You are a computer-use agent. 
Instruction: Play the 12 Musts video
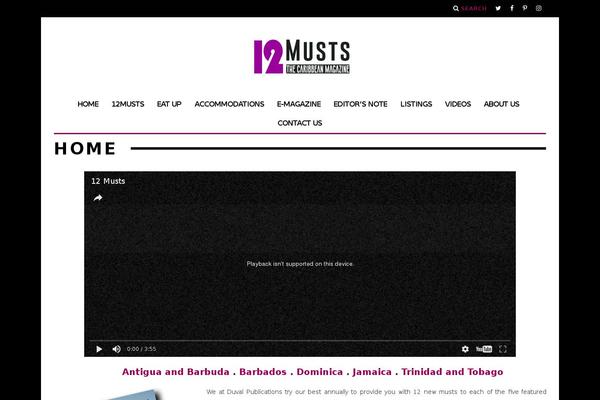(99, 349)
